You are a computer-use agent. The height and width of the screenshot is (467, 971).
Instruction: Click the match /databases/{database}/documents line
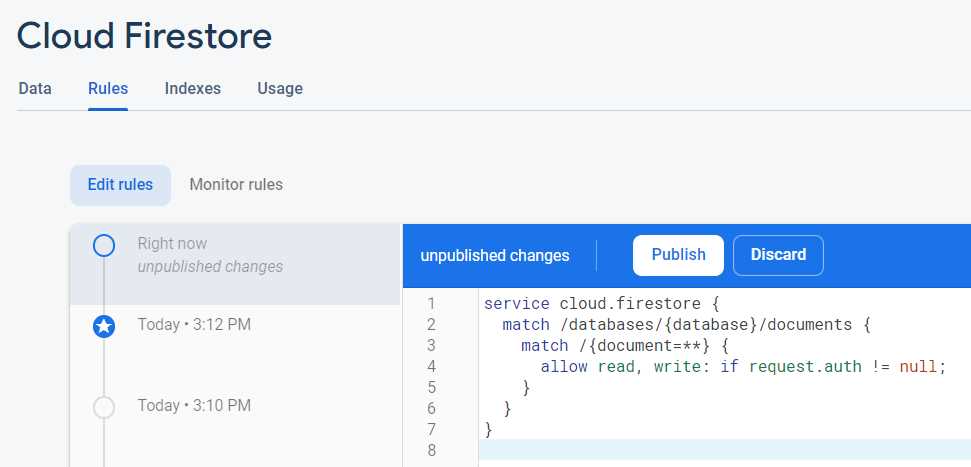[x=686, y=325]
